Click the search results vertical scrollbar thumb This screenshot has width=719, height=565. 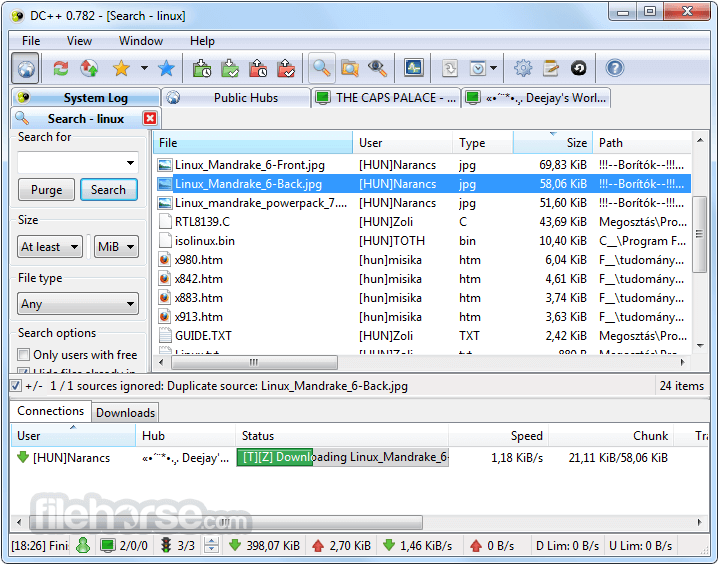[x=699, y=234]
